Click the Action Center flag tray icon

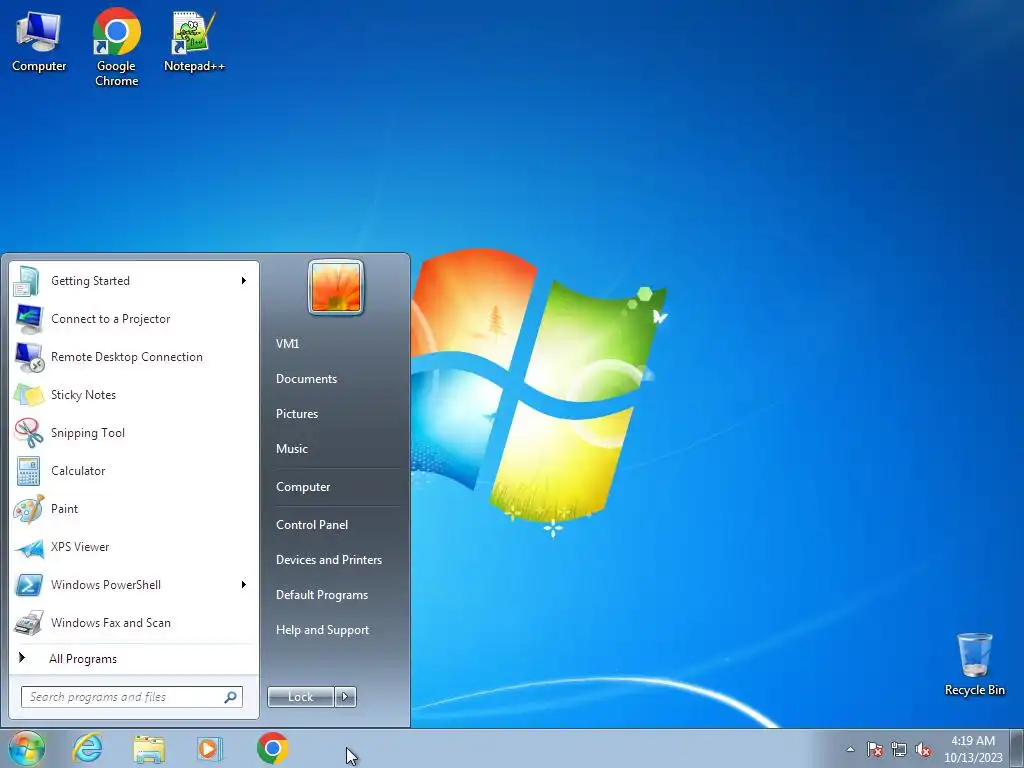click(x=875, y=749)
